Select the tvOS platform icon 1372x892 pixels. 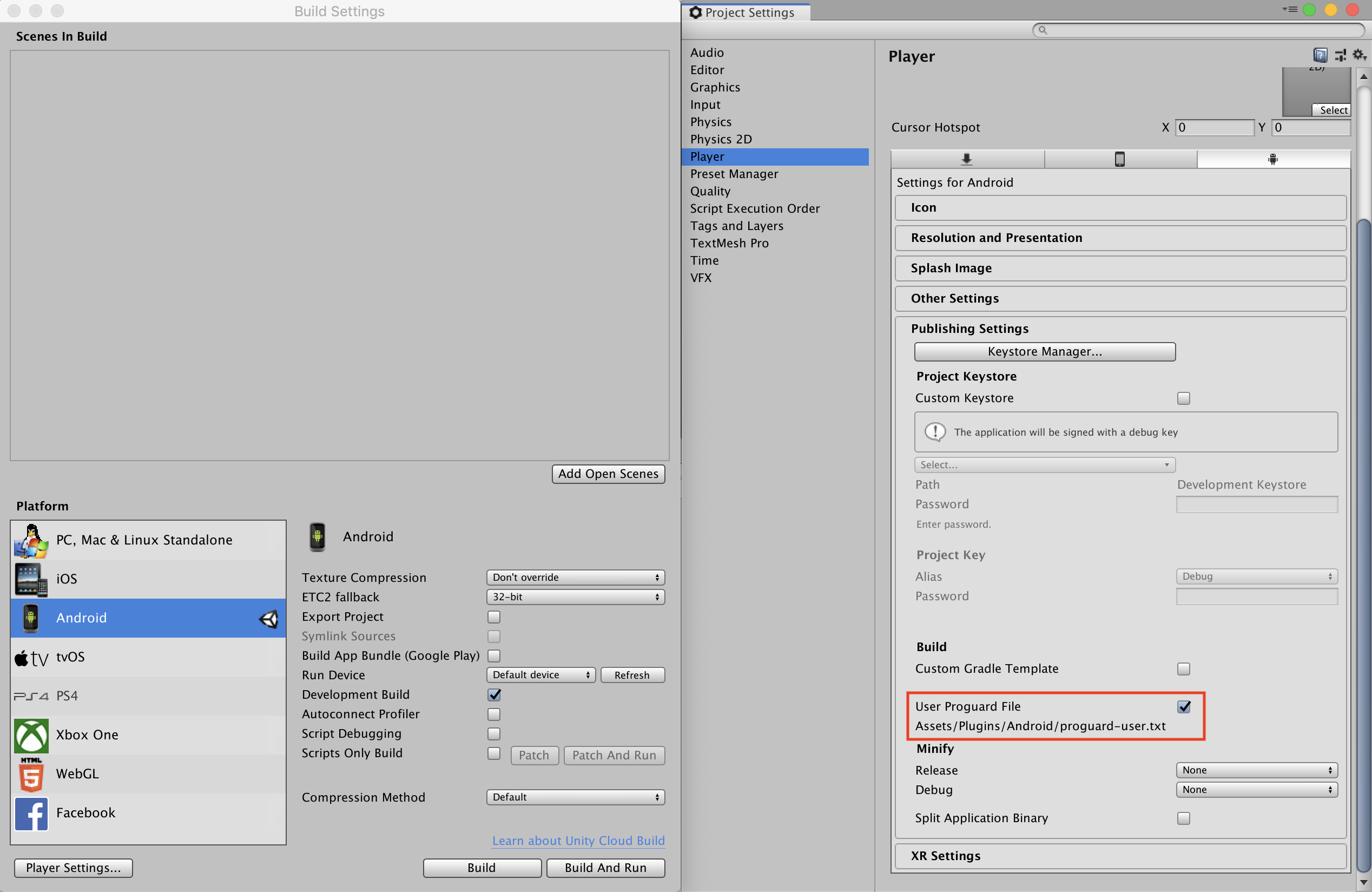(30, 656)
